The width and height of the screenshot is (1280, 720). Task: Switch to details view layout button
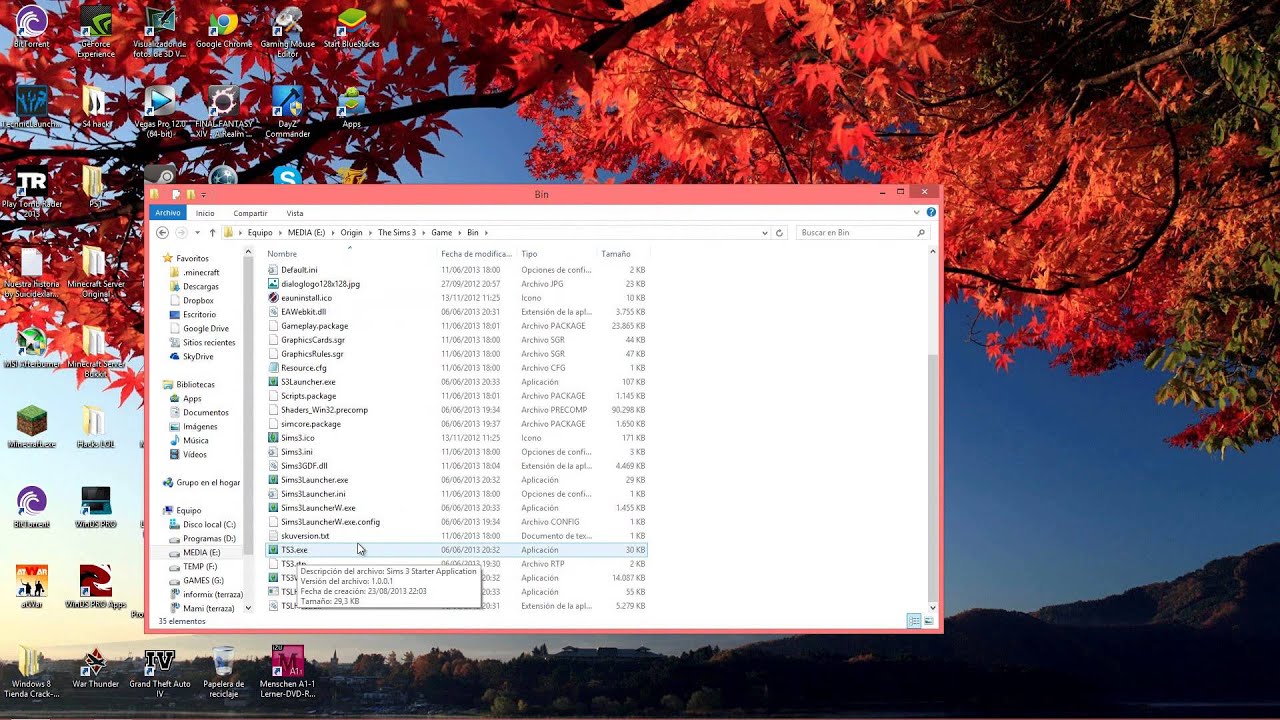[914, 621]
